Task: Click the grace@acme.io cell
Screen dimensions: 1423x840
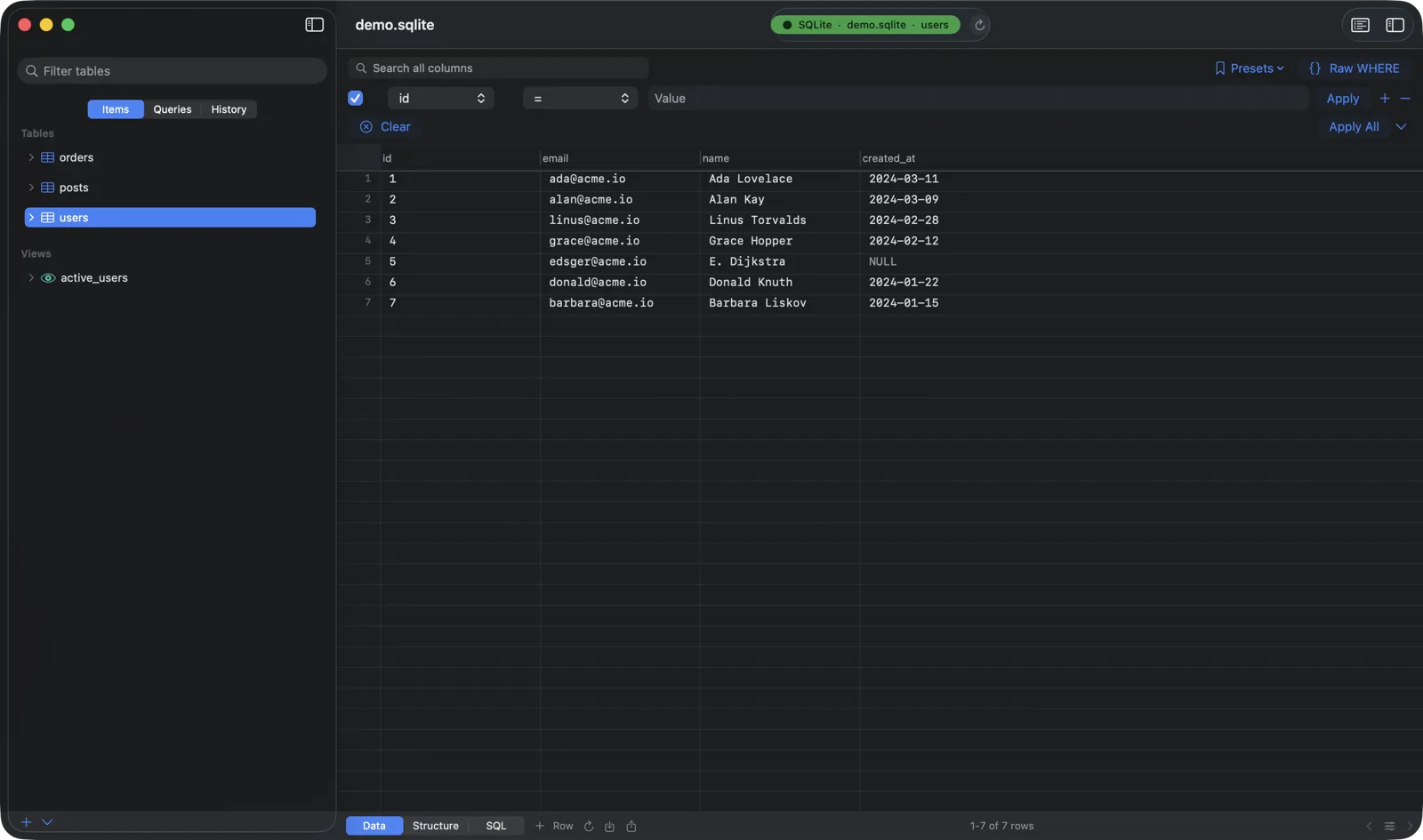Action: (x=620, y=241)
